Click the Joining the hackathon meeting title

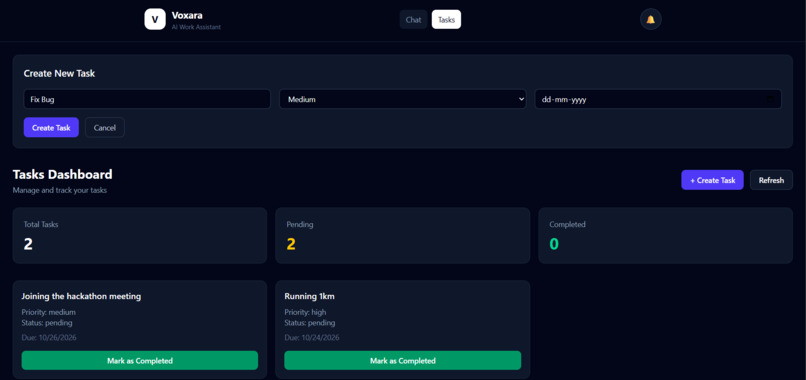pyautogui.click(x=81, y=296)
